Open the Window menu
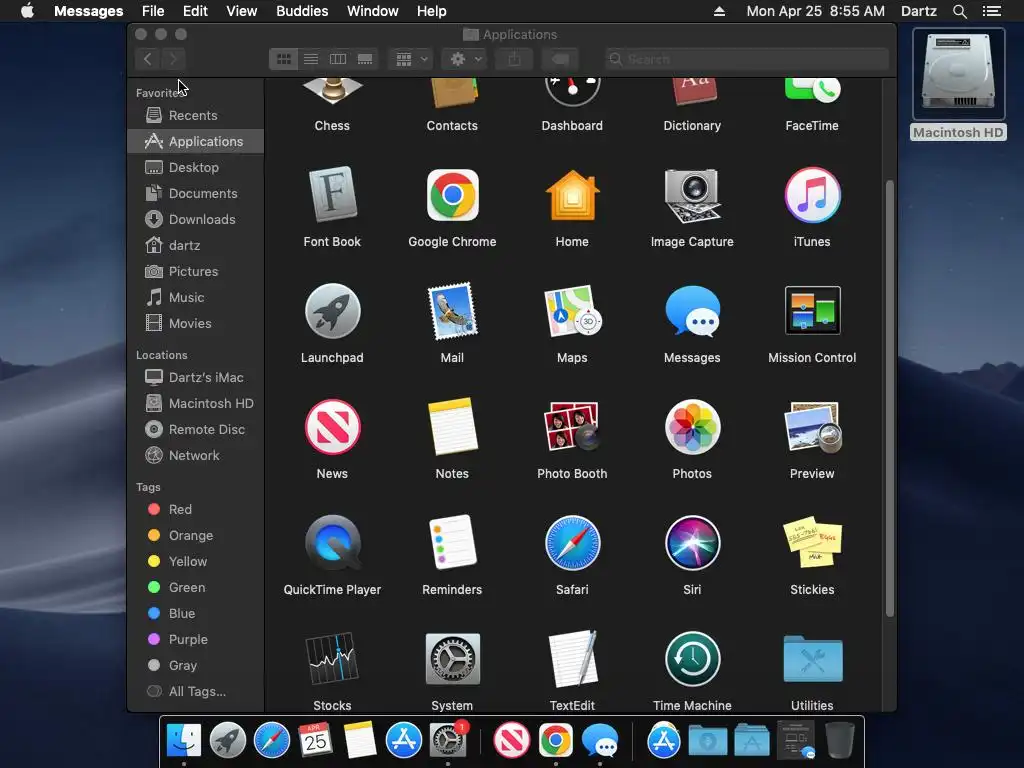Viewport: 1024px width, 768px height. [372, 11]
